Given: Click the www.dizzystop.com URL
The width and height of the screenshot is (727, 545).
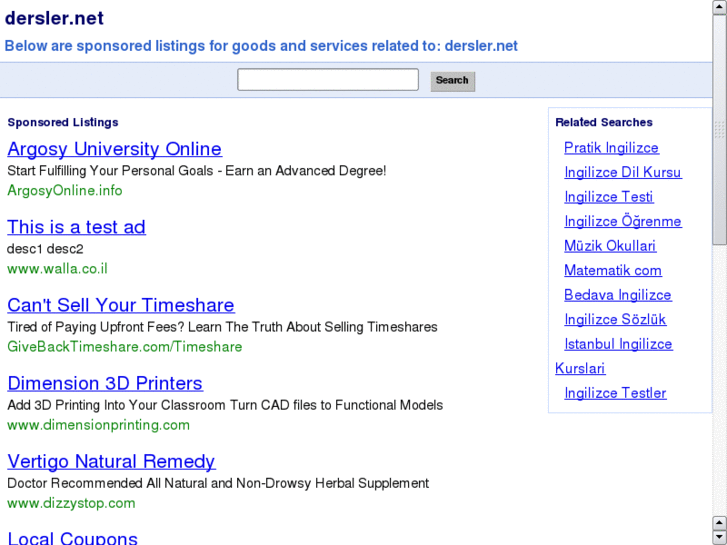Looking at the screenshot, I should pos(71,503).
